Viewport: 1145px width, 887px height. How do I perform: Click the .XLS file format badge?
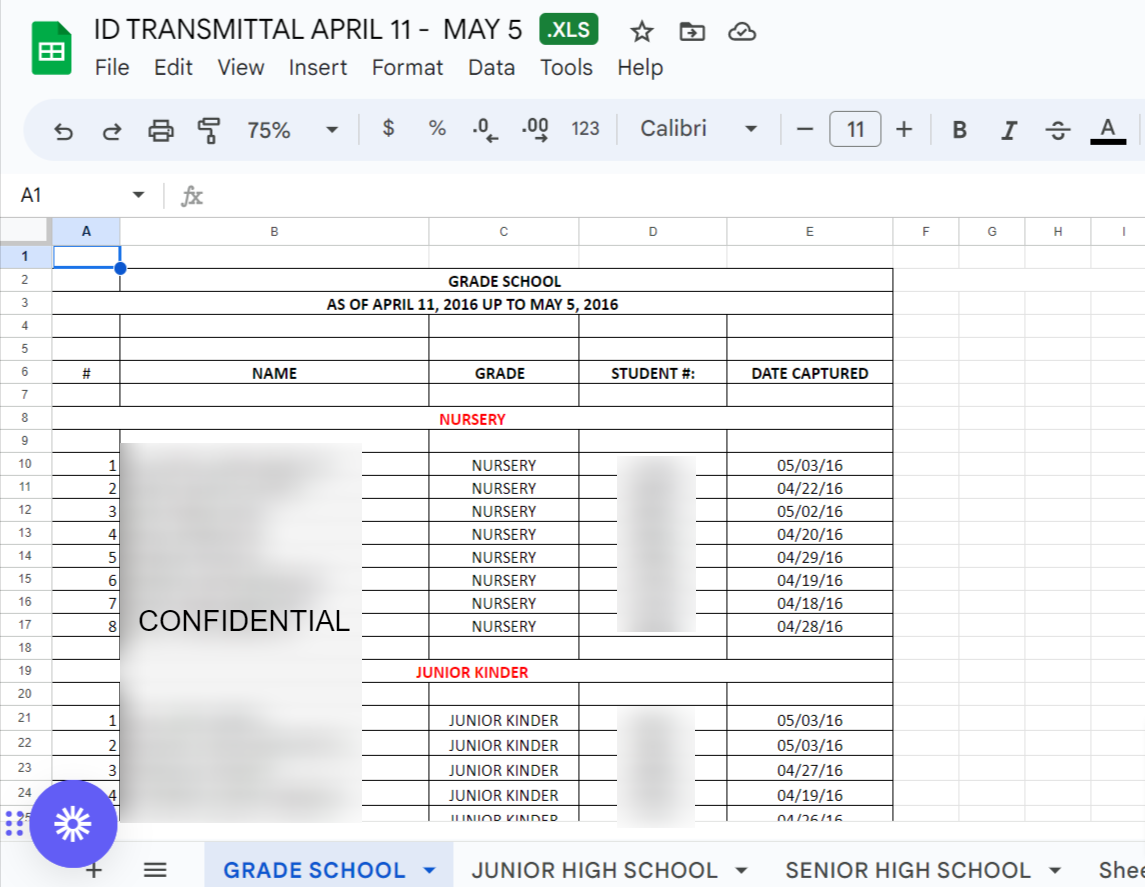[x=569, y=29]
